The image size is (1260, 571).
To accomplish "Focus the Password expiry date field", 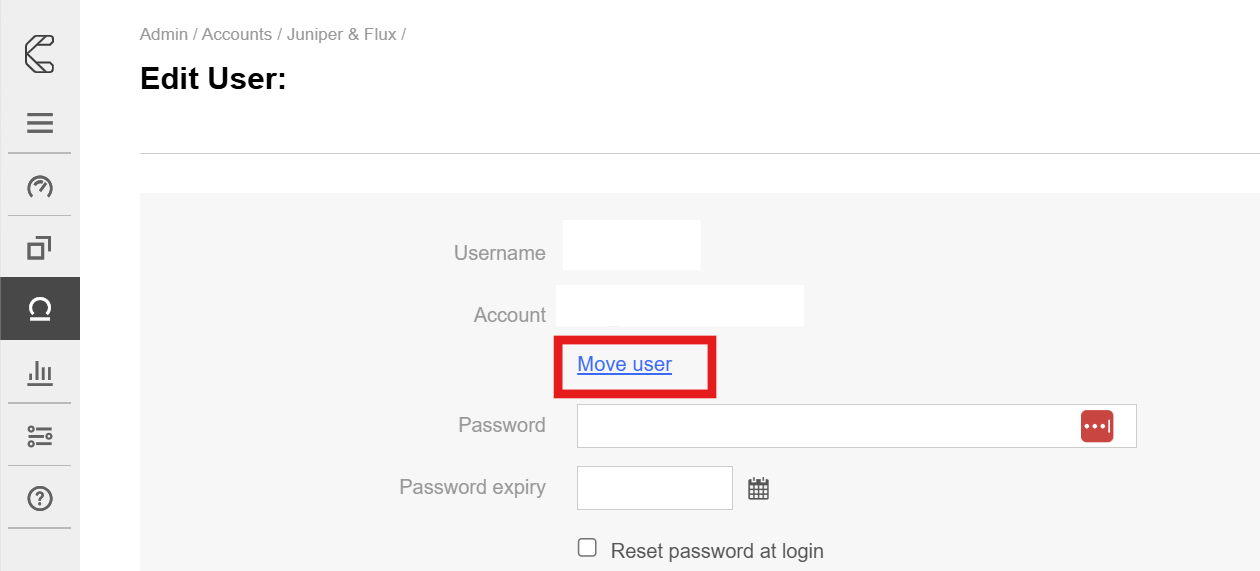I will pos(655,488).
